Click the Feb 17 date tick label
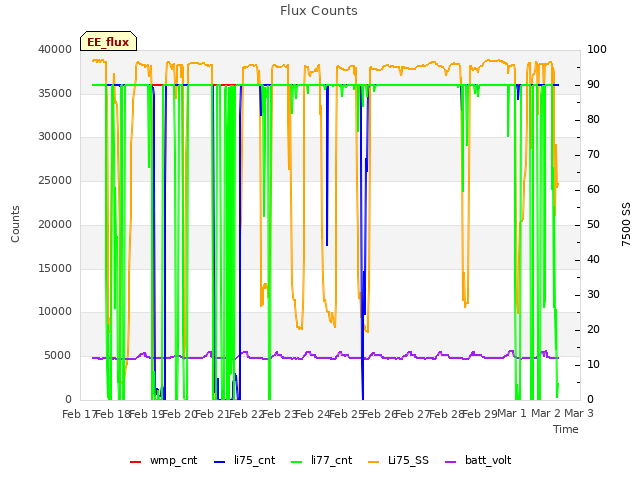640x480 pixels. (x=78, y=414)
